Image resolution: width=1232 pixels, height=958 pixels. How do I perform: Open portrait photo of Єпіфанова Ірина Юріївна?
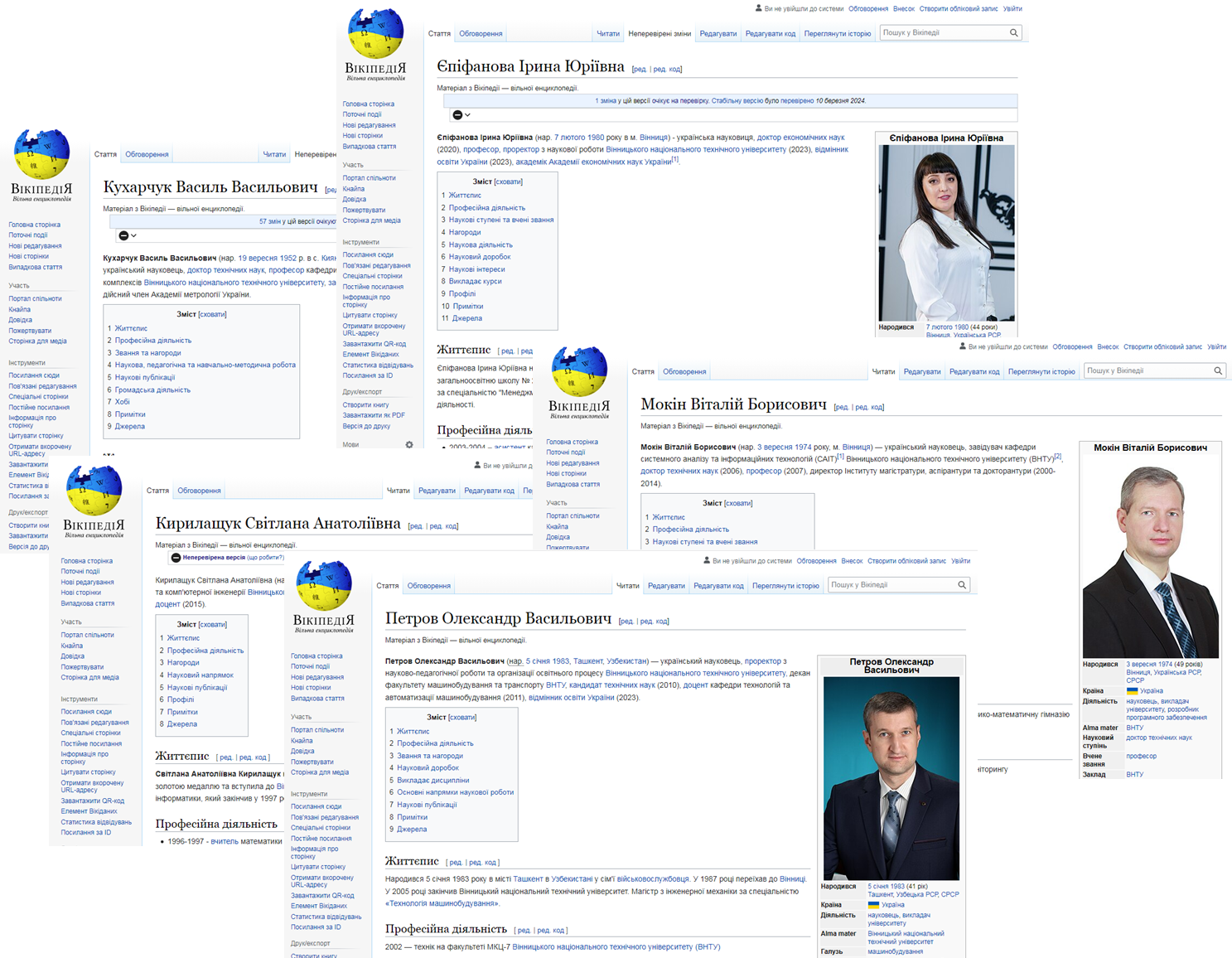[946, 233]
